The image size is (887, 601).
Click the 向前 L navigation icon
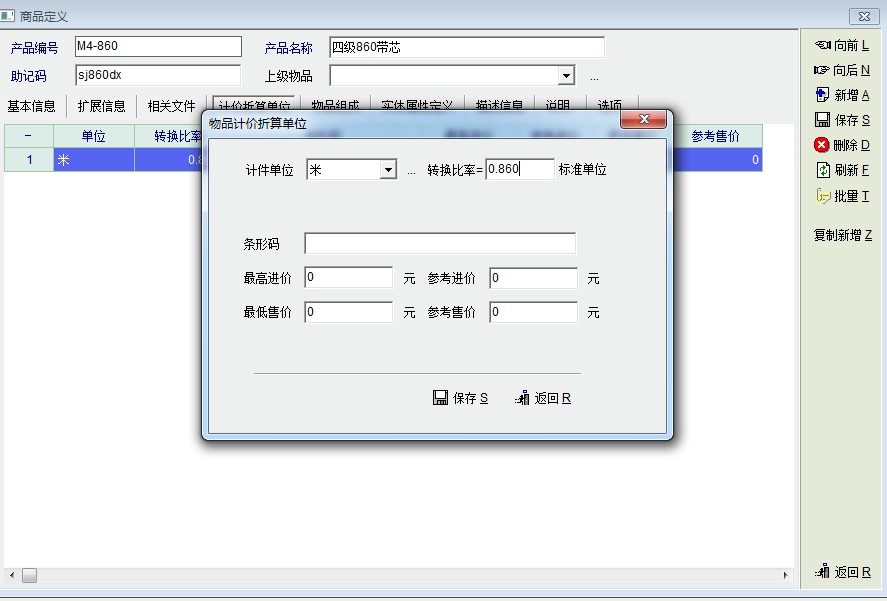[x=823, y=45]
